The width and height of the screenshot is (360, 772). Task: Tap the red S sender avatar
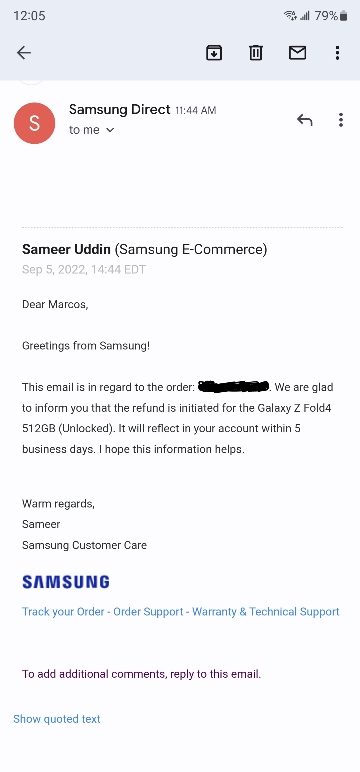[x=34, y=123]
